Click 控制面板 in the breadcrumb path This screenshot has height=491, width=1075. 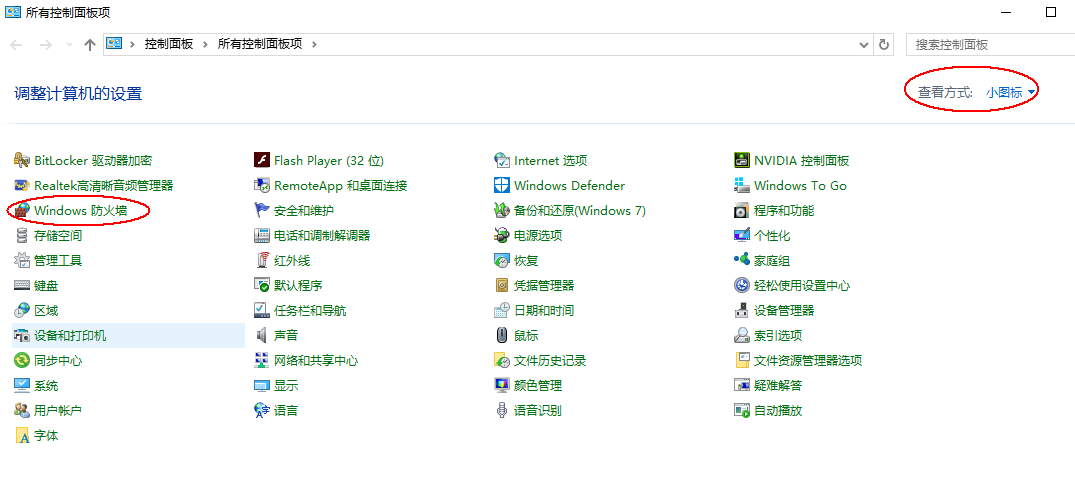168,45
